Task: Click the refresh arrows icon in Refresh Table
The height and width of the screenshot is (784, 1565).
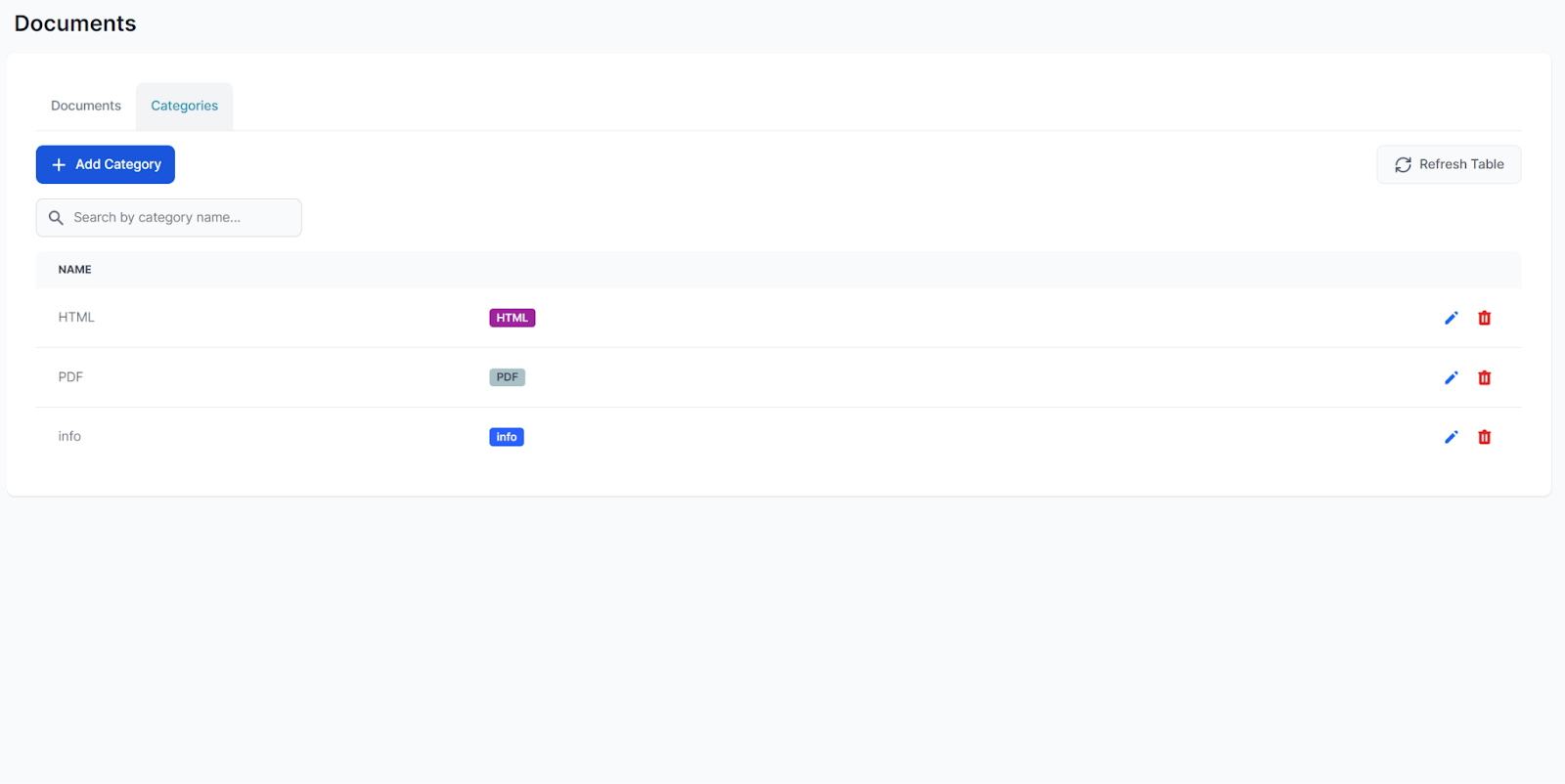Action: tap(1405, 164)
